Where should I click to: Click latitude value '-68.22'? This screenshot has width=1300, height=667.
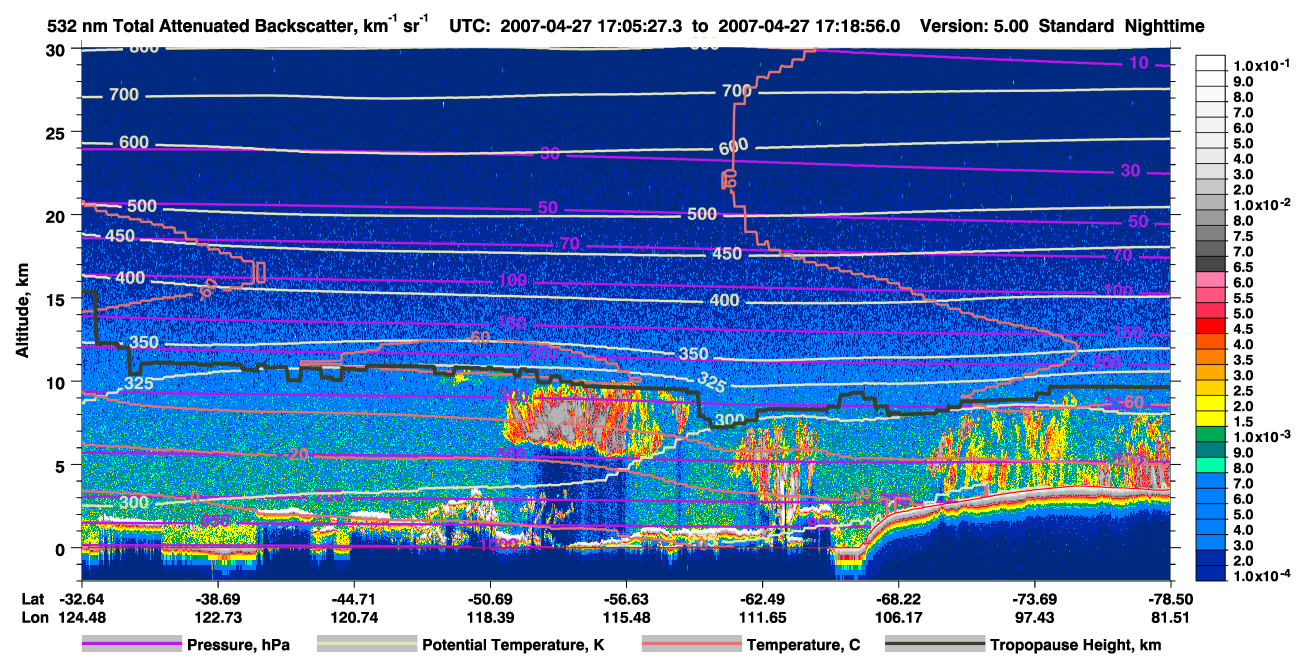898,598
